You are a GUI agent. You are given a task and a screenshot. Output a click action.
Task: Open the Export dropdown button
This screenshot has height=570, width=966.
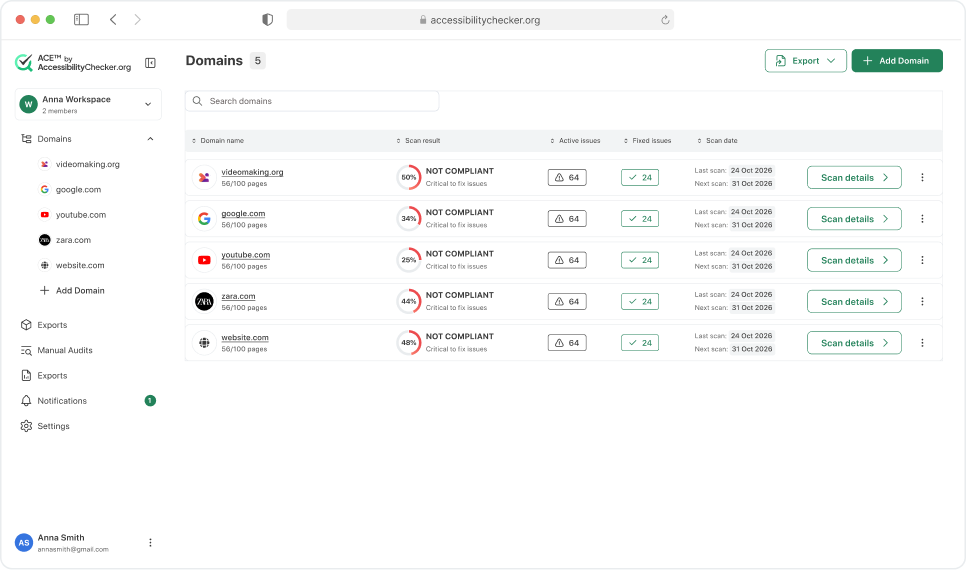(805, 60)
